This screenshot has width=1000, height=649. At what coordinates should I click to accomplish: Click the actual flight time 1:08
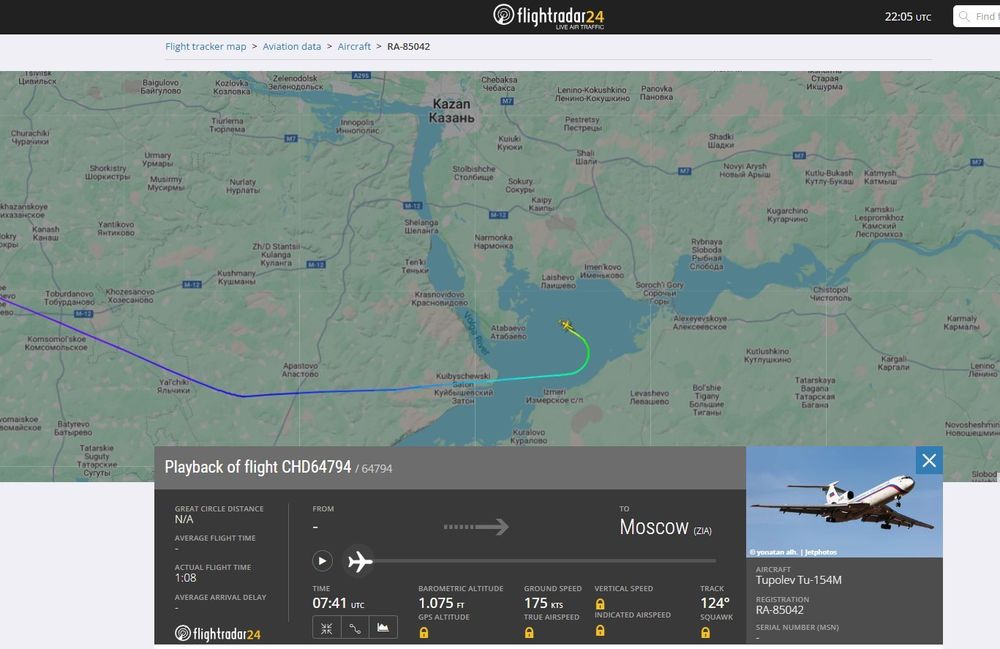click(186, 578)
